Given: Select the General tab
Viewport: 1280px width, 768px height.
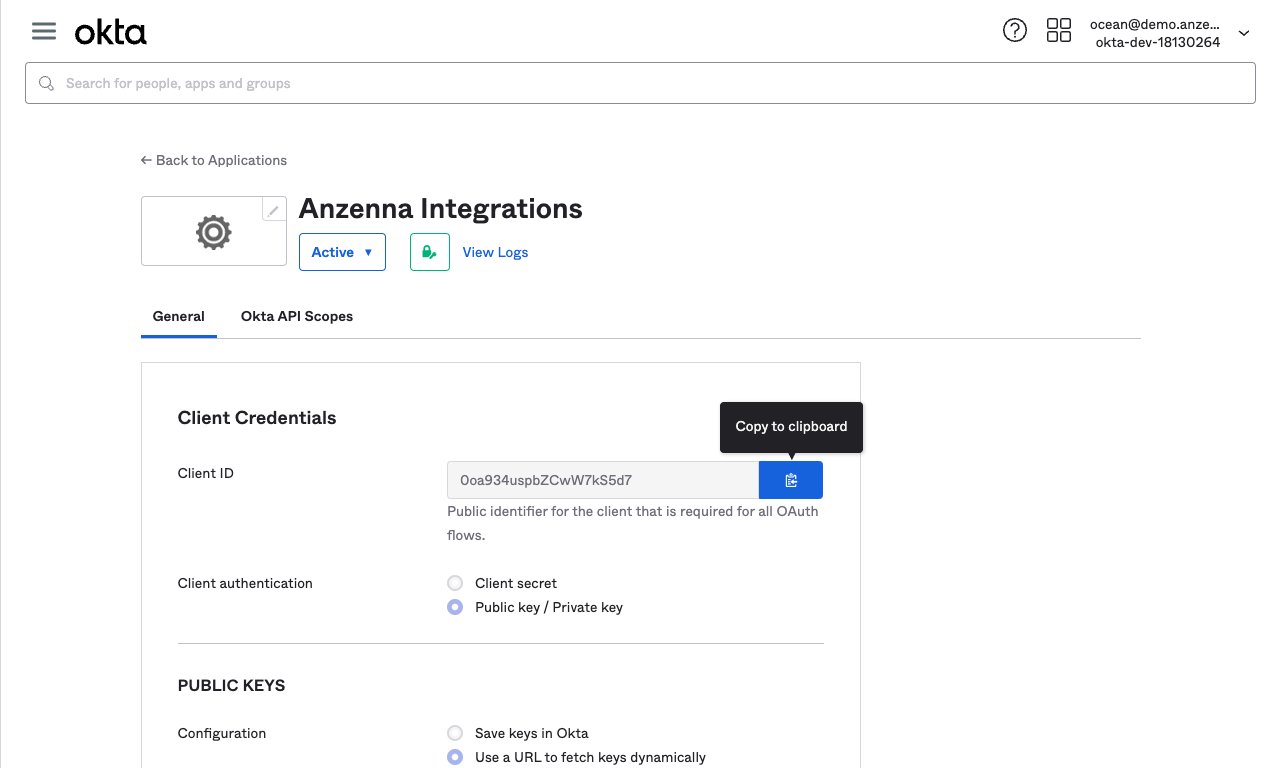Looking at the screenshot, I should point(178,316).
